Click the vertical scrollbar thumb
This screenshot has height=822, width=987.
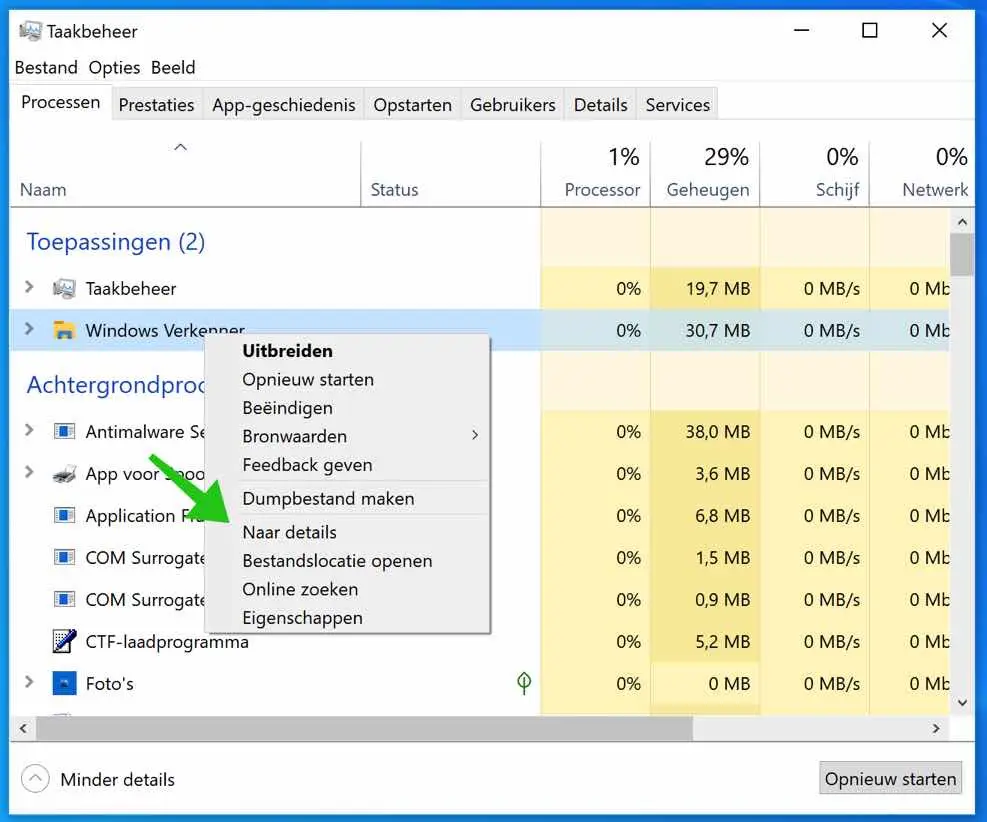pyautogui.click(x=962, y=254)
